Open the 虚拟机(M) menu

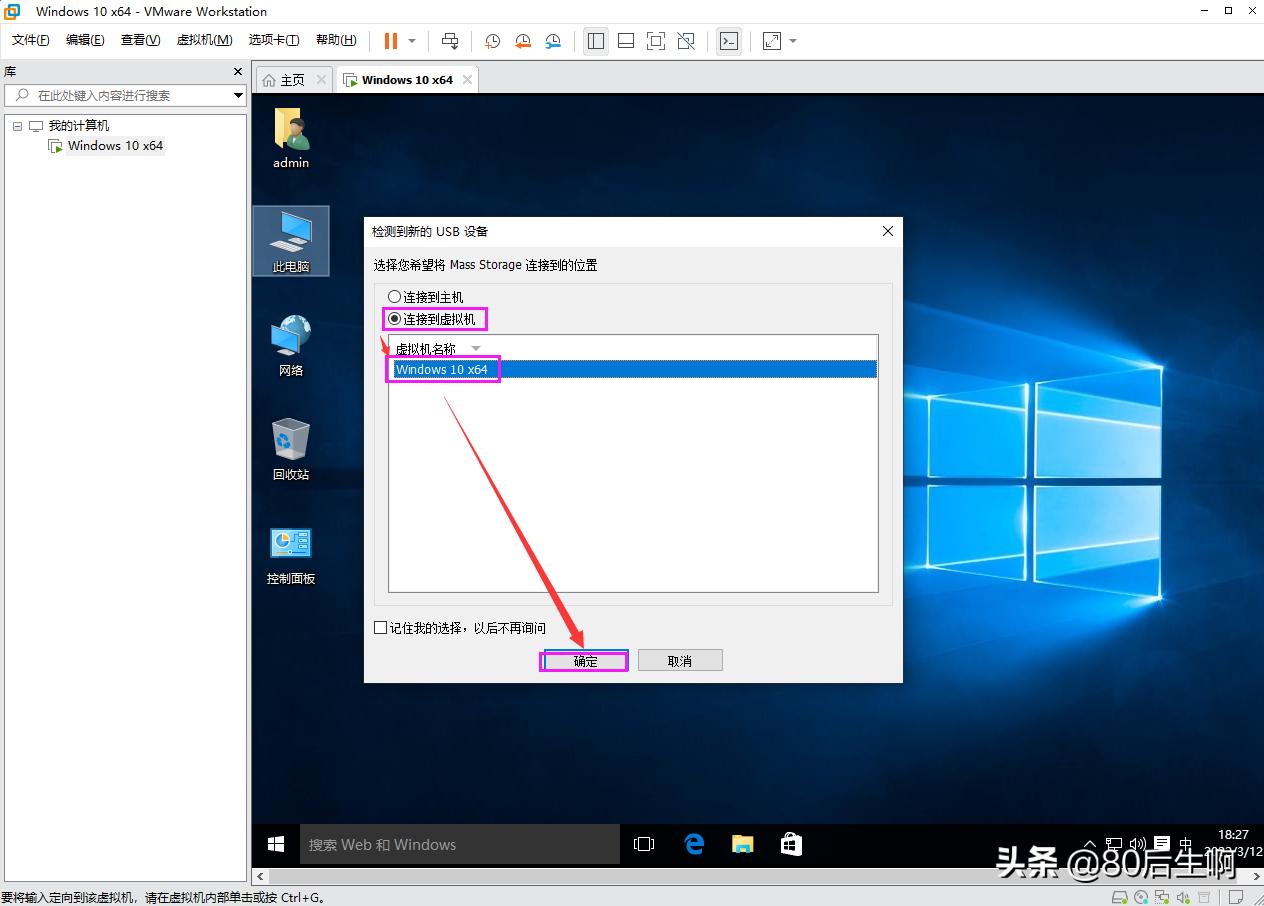point(204,40)
